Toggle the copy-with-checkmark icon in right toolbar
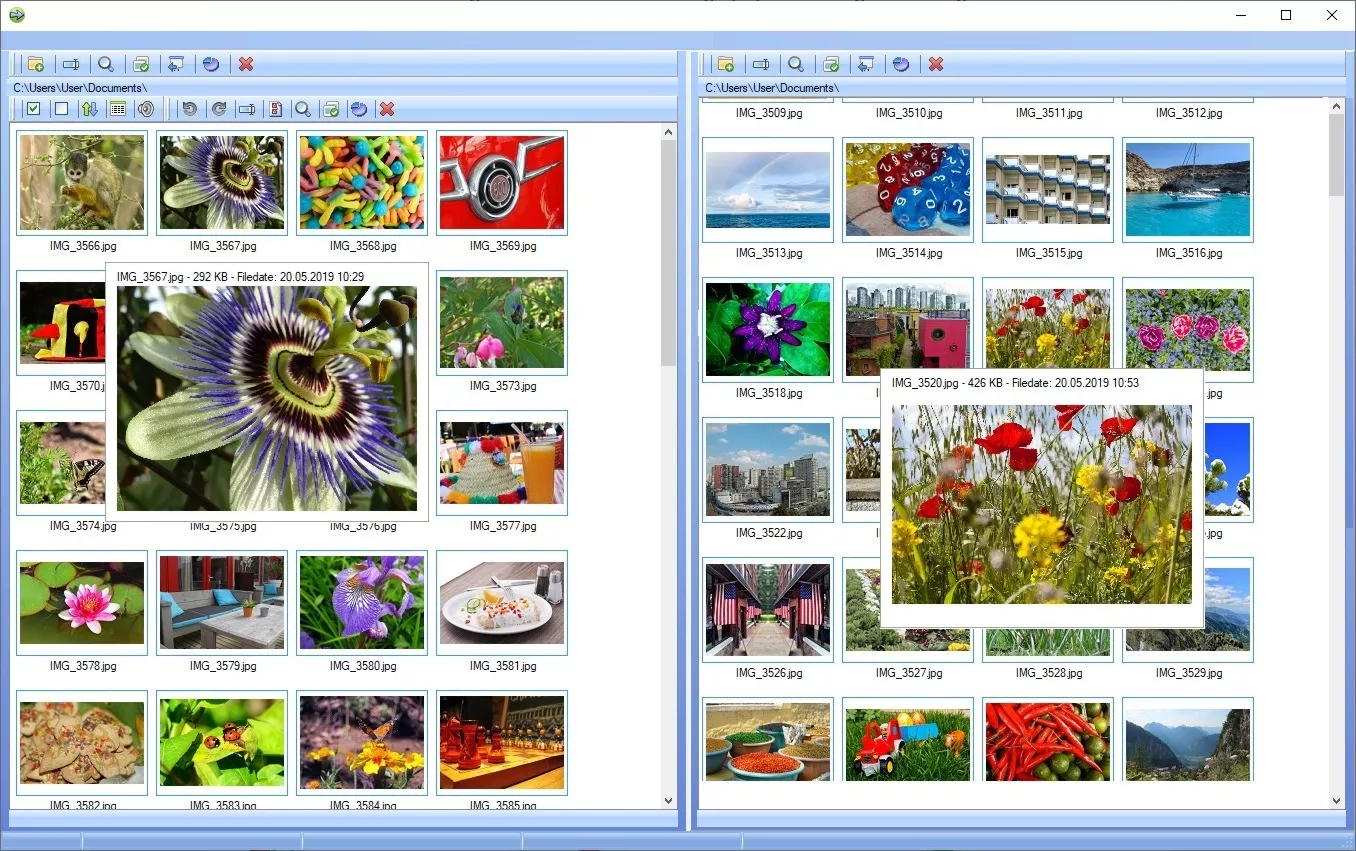Screen dimensions: 1356x851 pyautogui.click(x=831, y=63)
